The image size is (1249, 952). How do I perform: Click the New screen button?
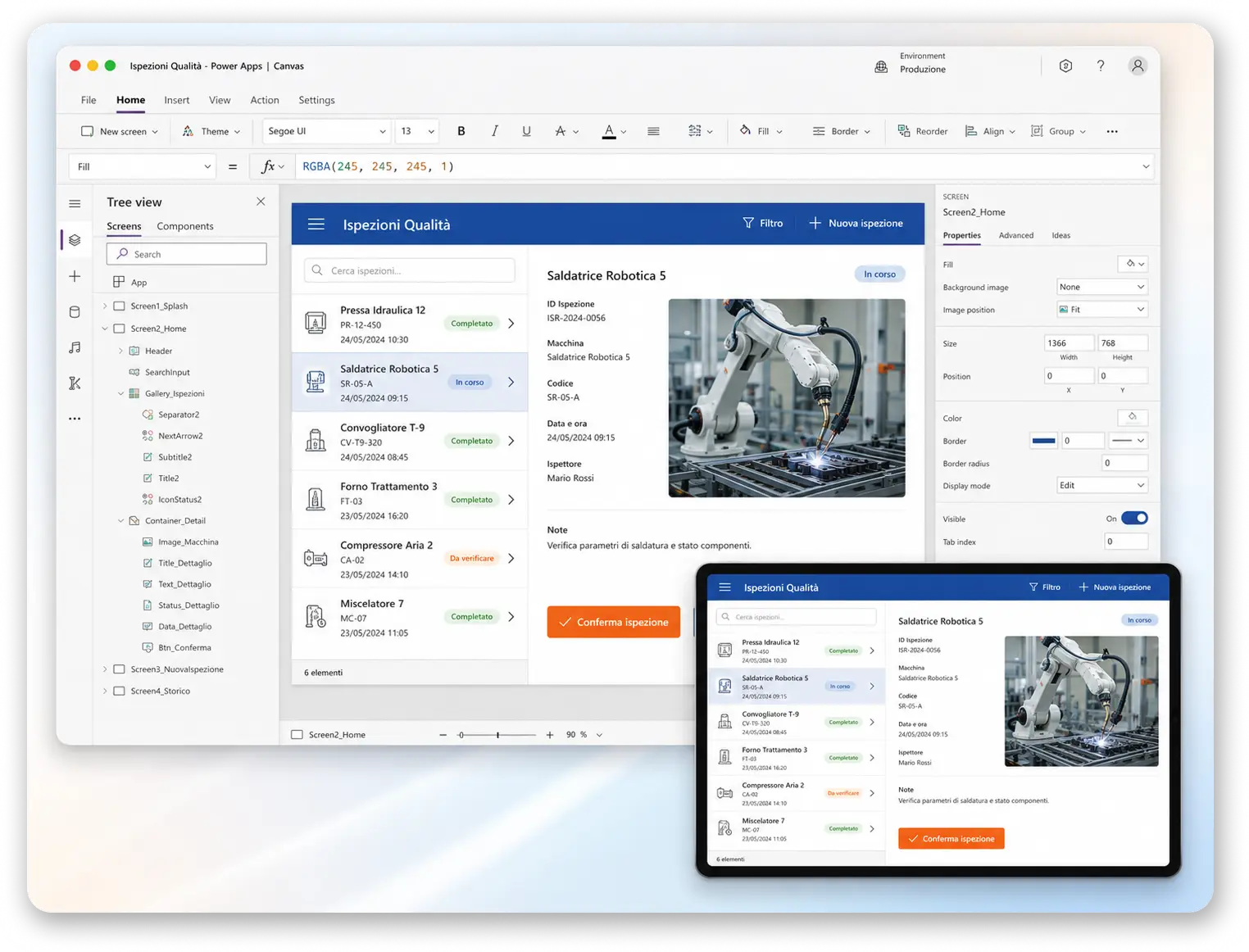point(119,131)
